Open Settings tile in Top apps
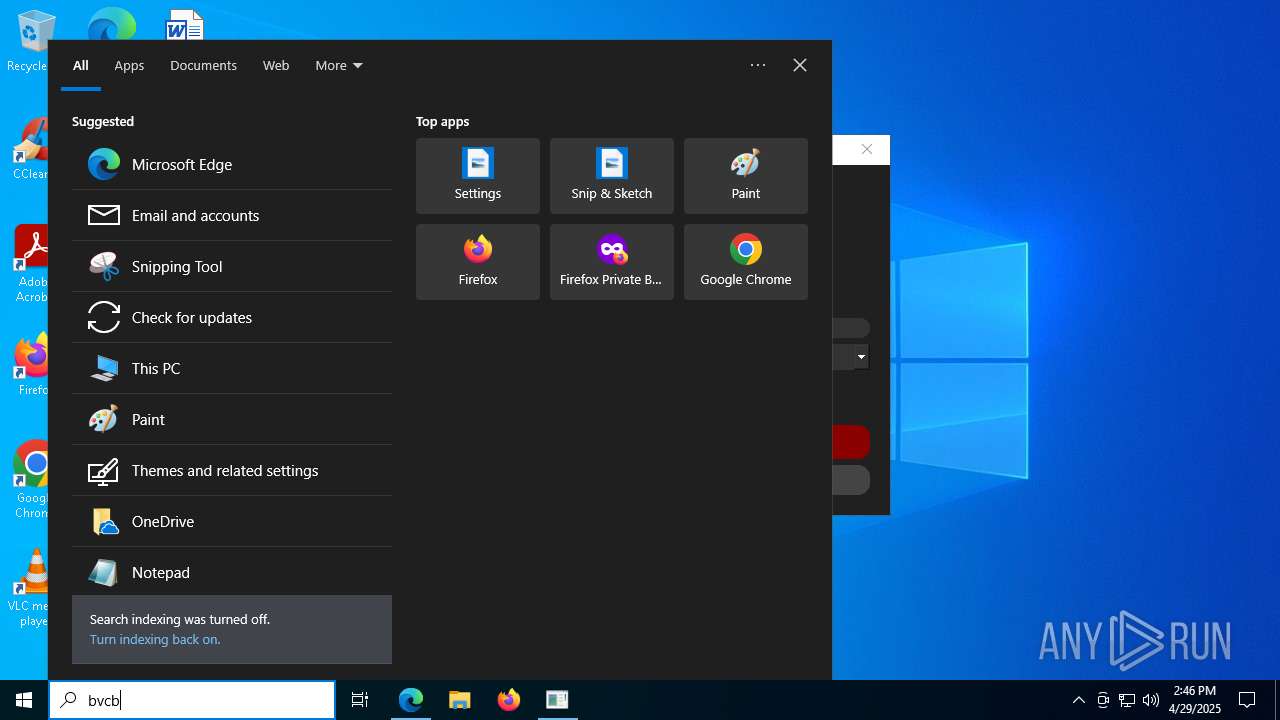This screenshot has width=1280, height=720. coord(478,176)
